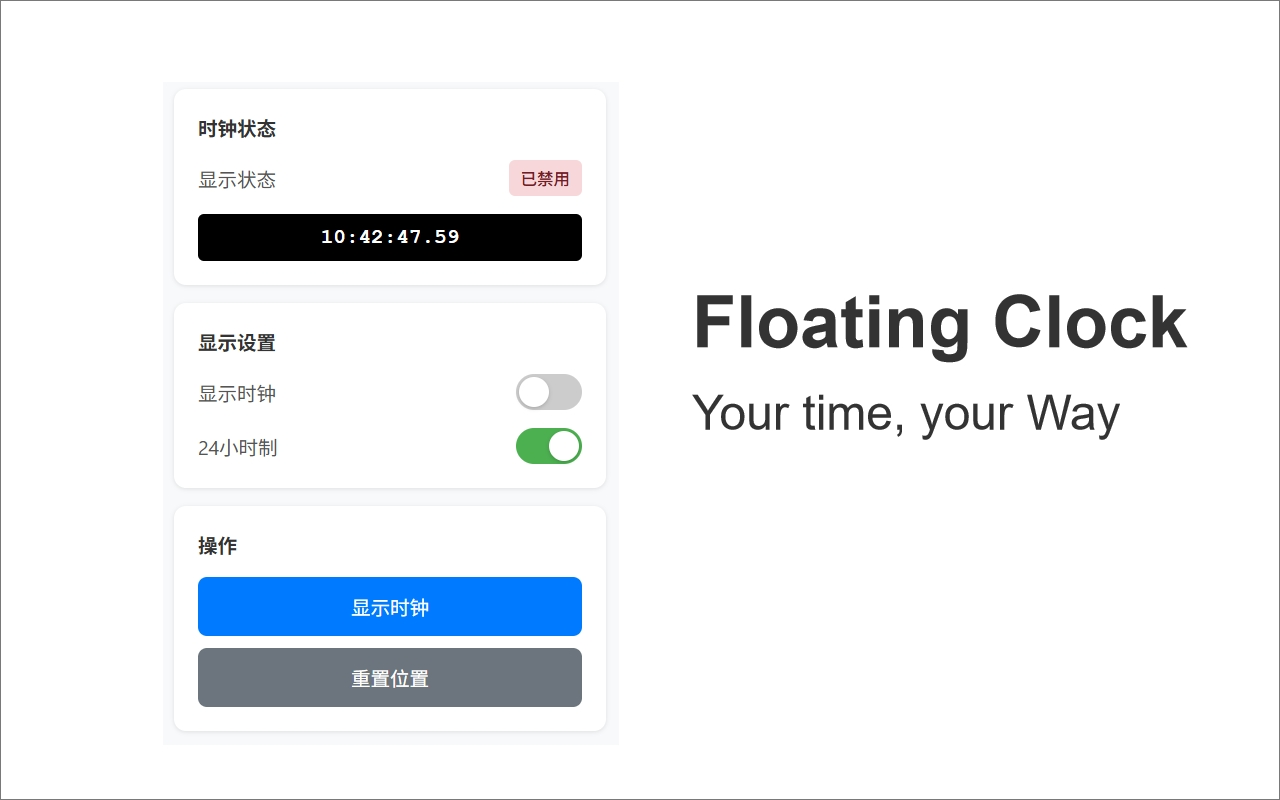Screen dimensions: 1280x800
Task: Click the 24小时制 label text
Action: pyautogui.click(x=238, y=448)
